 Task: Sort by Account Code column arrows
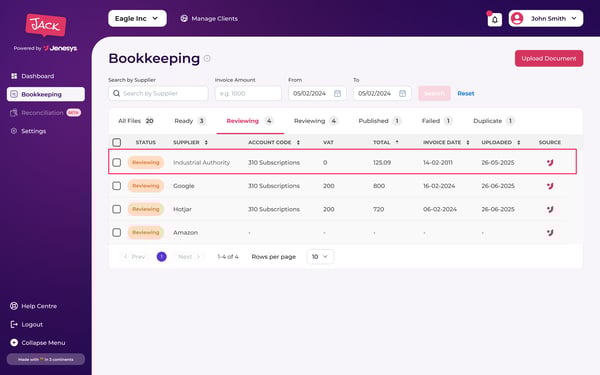(x=298, y=142)
